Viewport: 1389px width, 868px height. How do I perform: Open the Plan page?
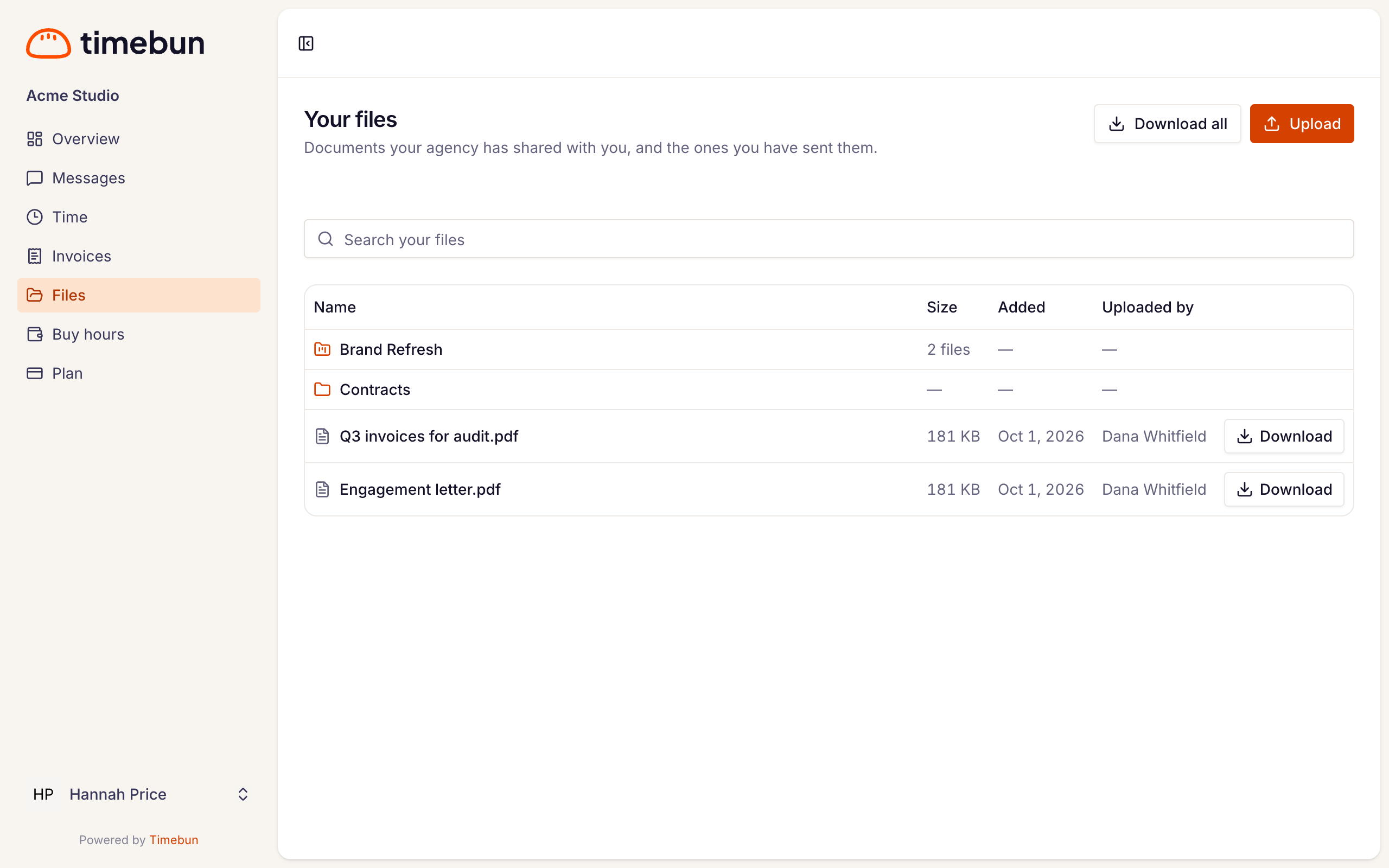coord(139,373)
